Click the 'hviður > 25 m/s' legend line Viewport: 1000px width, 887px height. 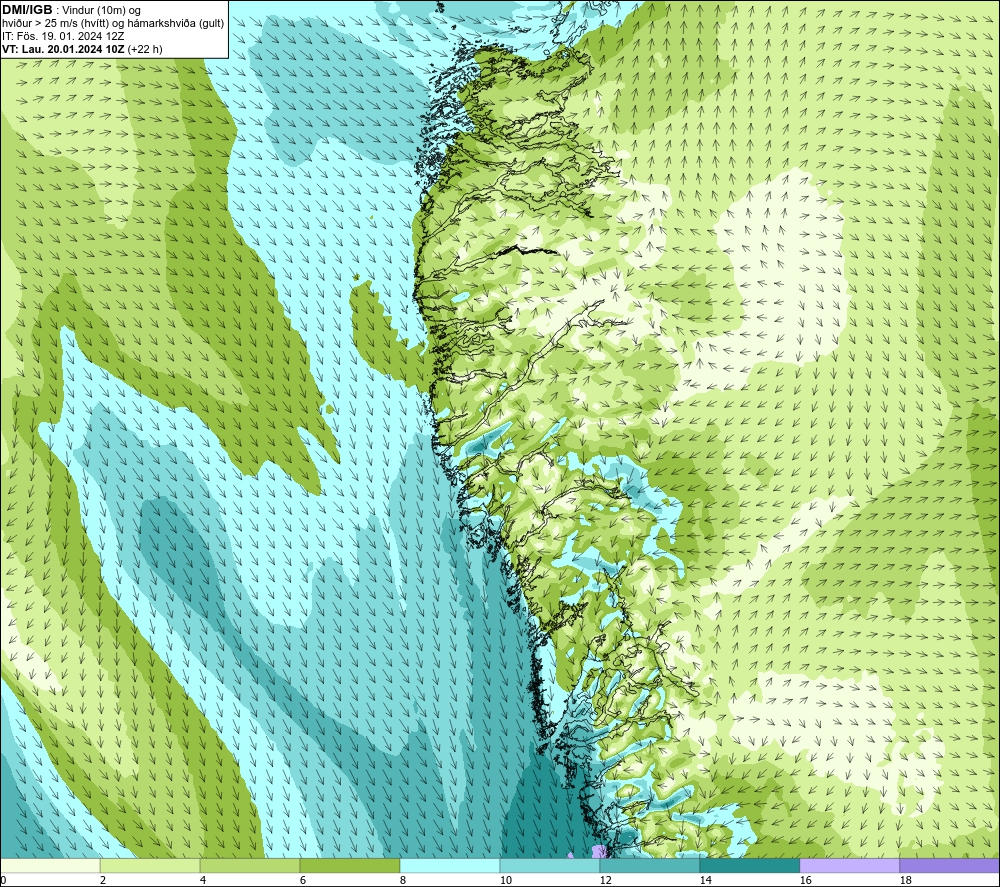[x=113, y=23]
